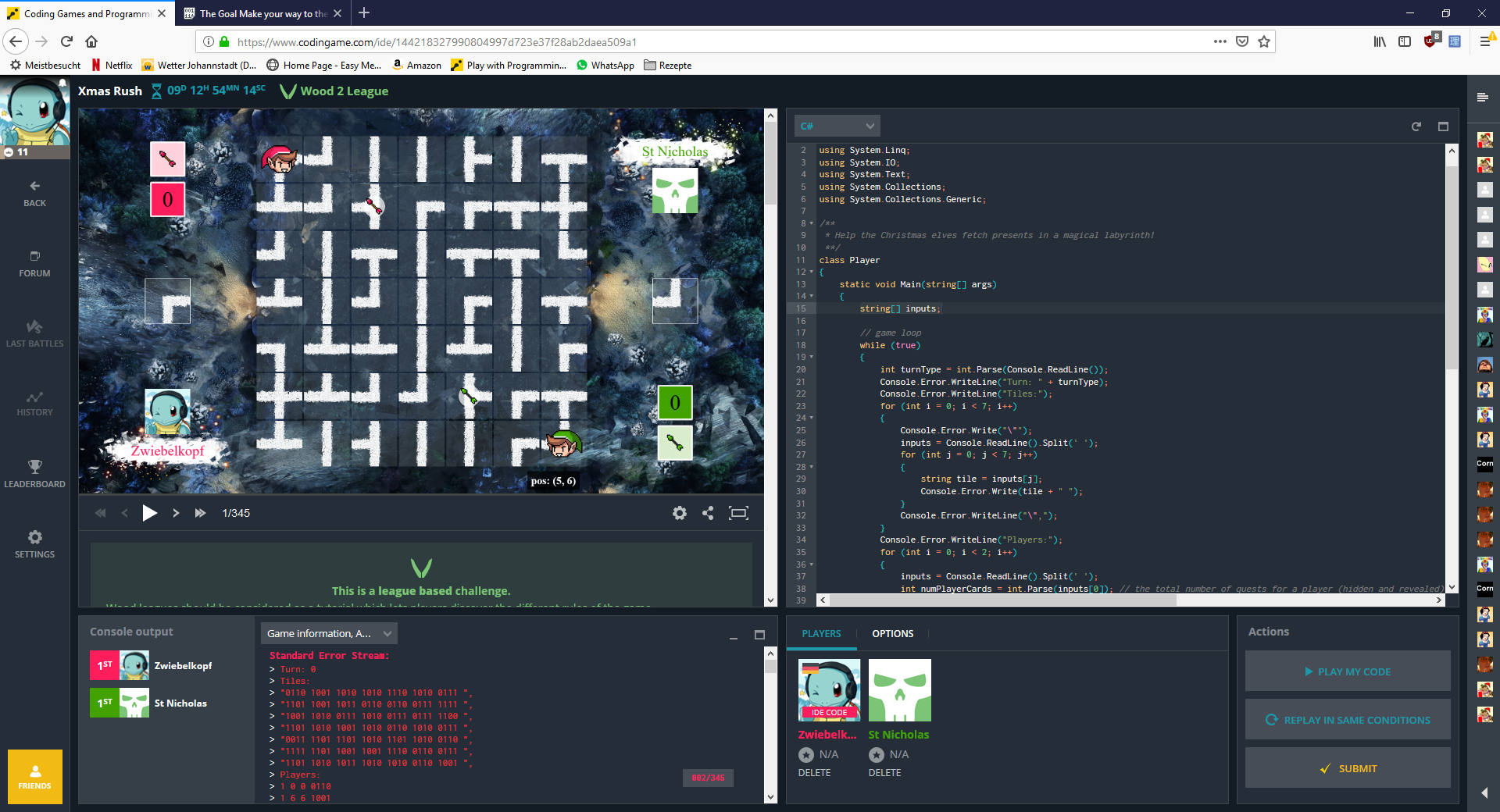Open the FORUM from the sidebar
1500x812 pixels.
pos(34,264)
